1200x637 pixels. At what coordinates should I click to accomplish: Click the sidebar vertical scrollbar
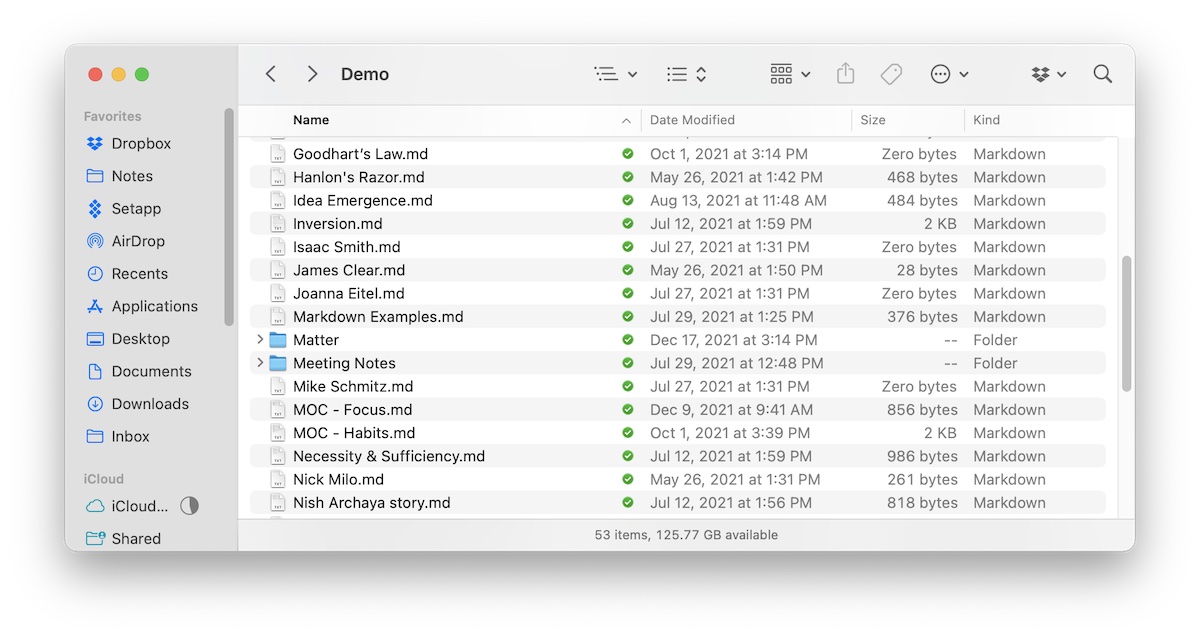pos(229,217)
